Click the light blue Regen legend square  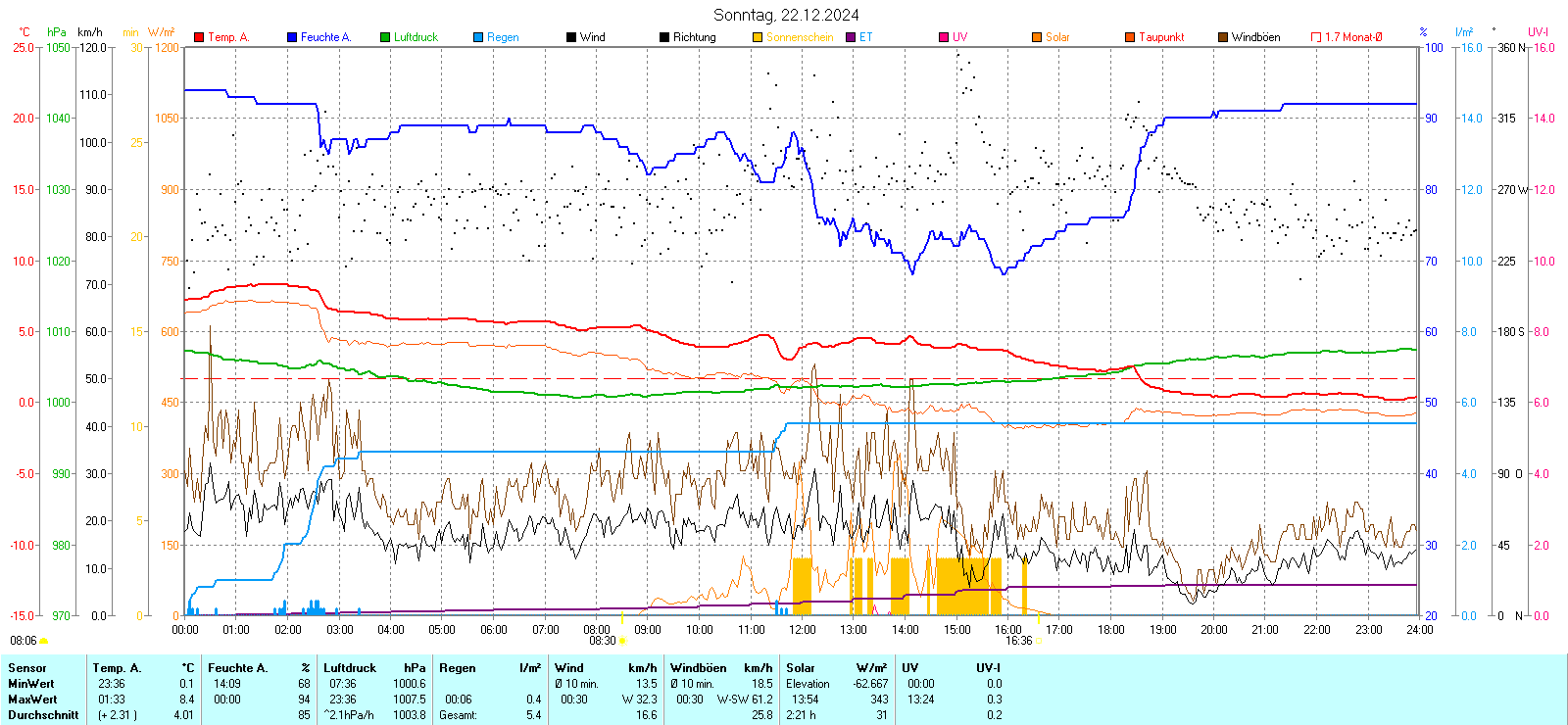(478, 37)
